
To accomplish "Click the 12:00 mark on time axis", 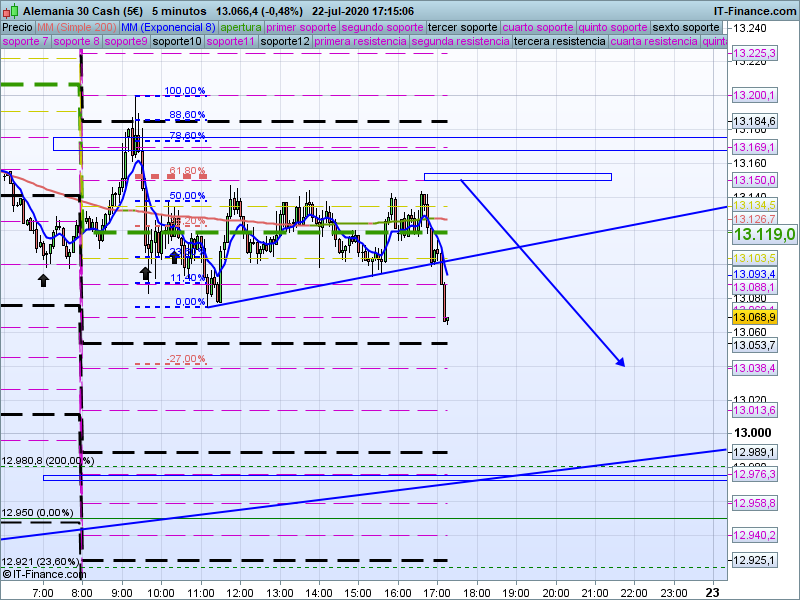I will pos(240,591).
